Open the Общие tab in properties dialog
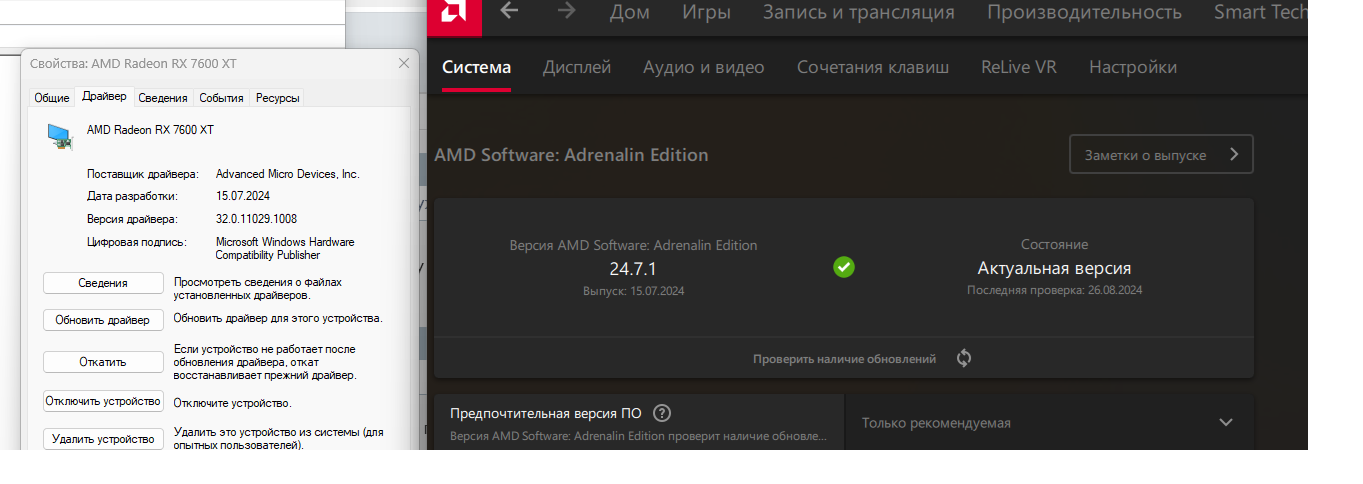 (52, 98)
